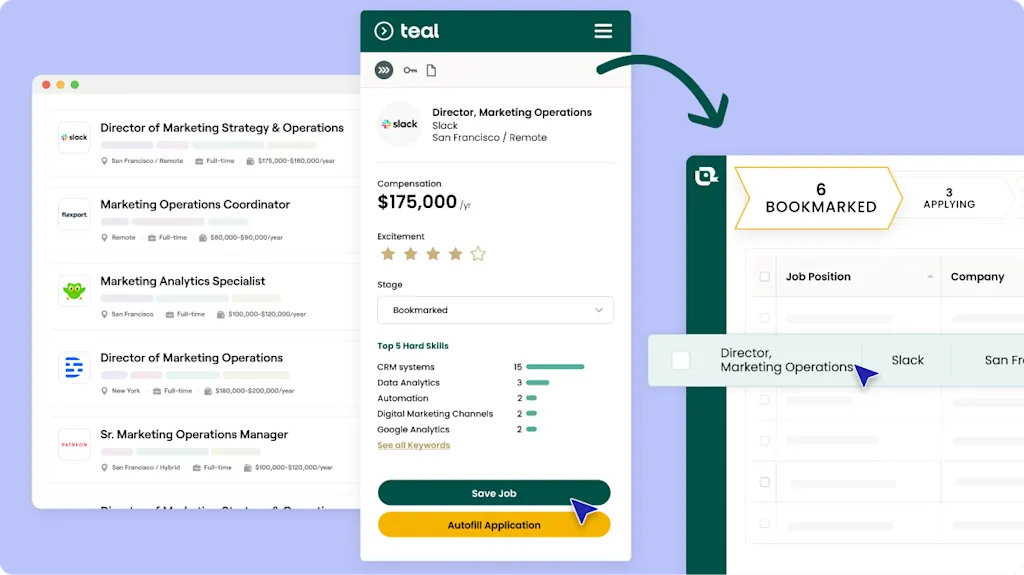1024x575 pixels.
Task: Click the Teal tracker sidebar logo
Action: (707, 176)
